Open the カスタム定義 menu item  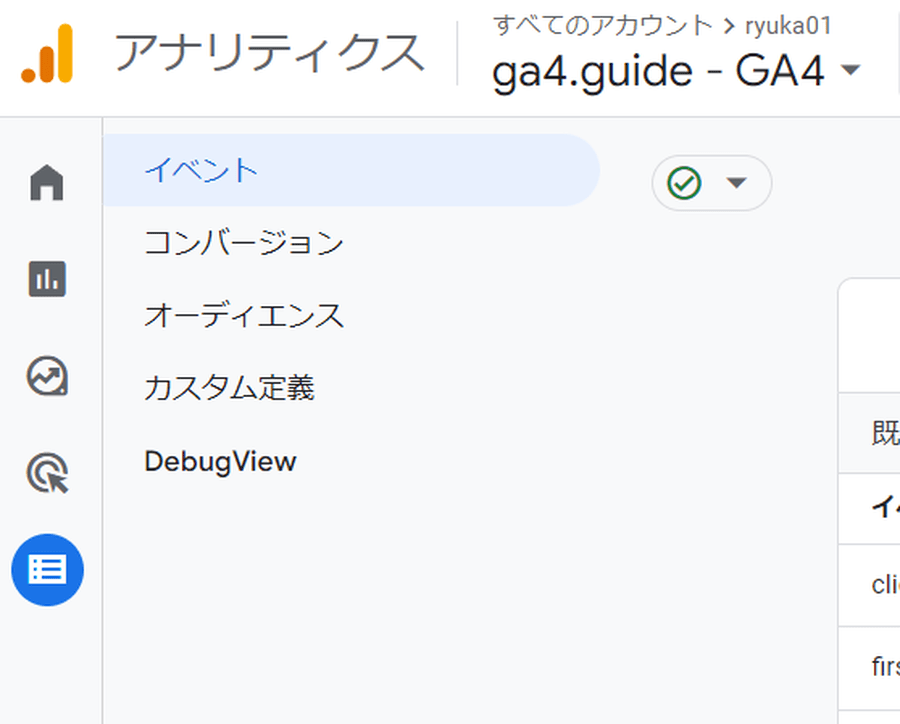pyautogui.click(x=230, y=388)
